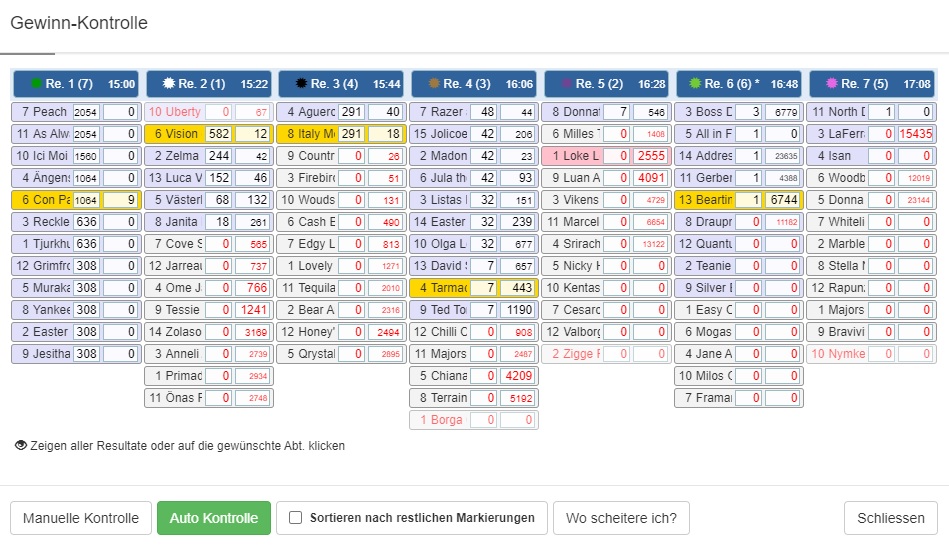Click the Manuelle Kontrolle button
The height and width of the screenshot is (547, 949).
[x=80, y=518]
